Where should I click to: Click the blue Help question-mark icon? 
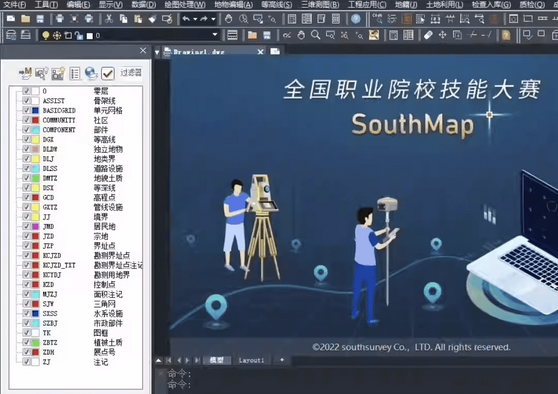tap(356, 19)
